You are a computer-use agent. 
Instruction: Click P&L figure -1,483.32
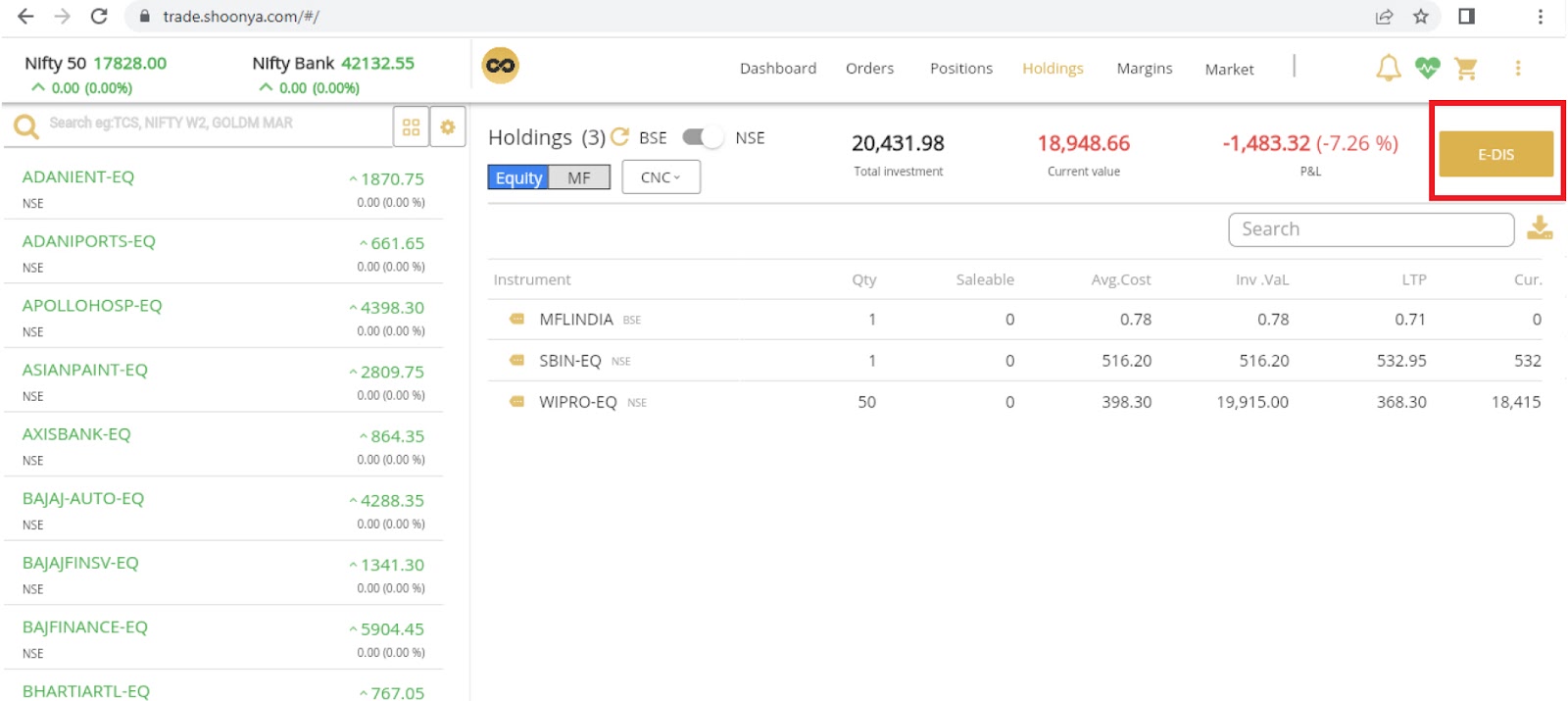coord(1265,143)
